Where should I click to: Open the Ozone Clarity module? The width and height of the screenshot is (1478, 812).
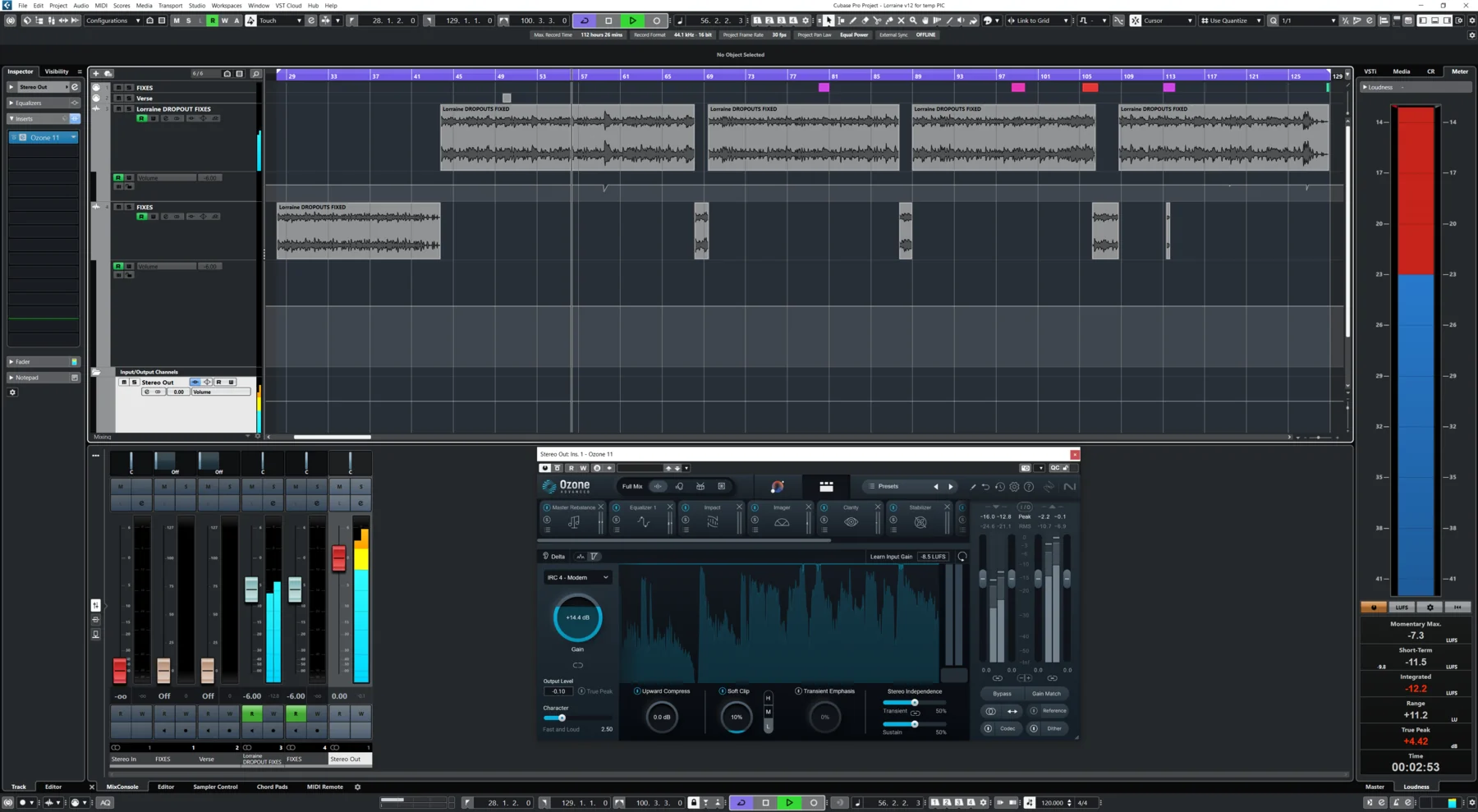pos(851,517)
